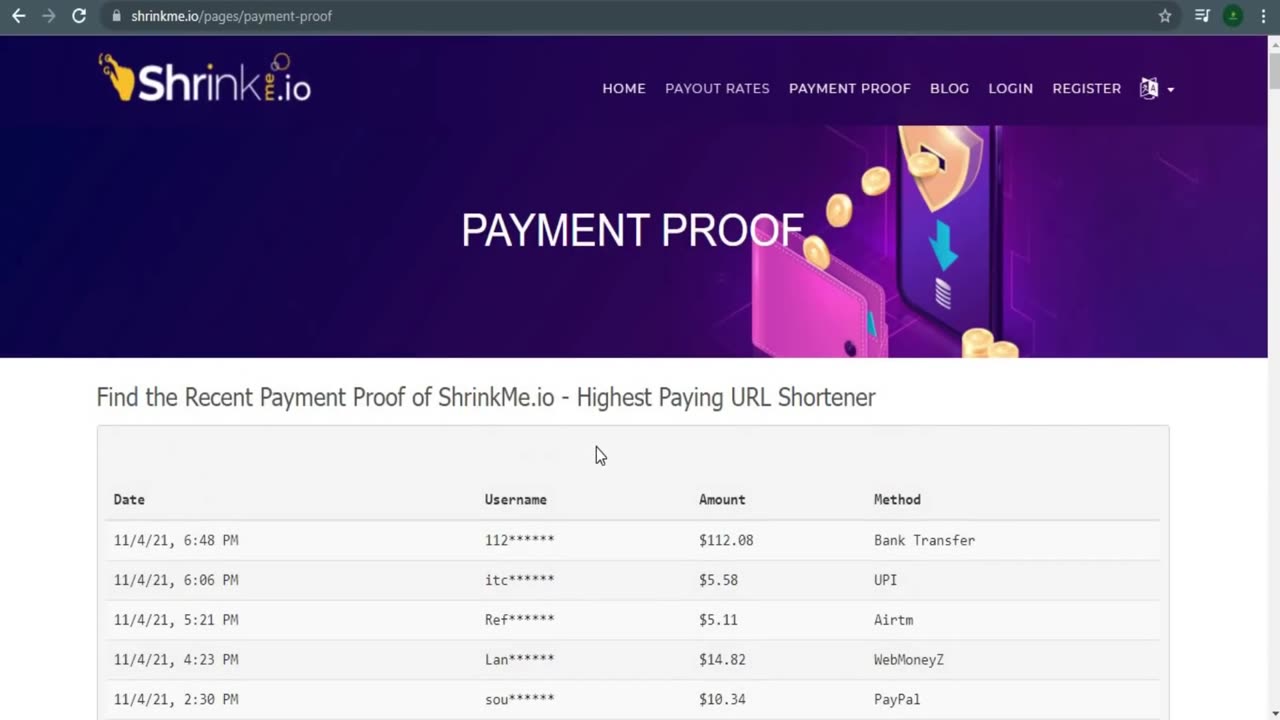
Task: Click the amount $5.58
Action: [x=718, y=580]
